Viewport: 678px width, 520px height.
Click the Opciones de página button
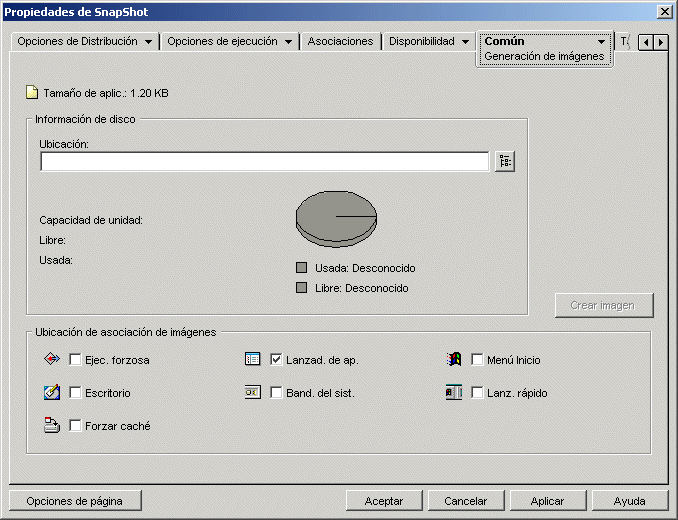(75, 501)
